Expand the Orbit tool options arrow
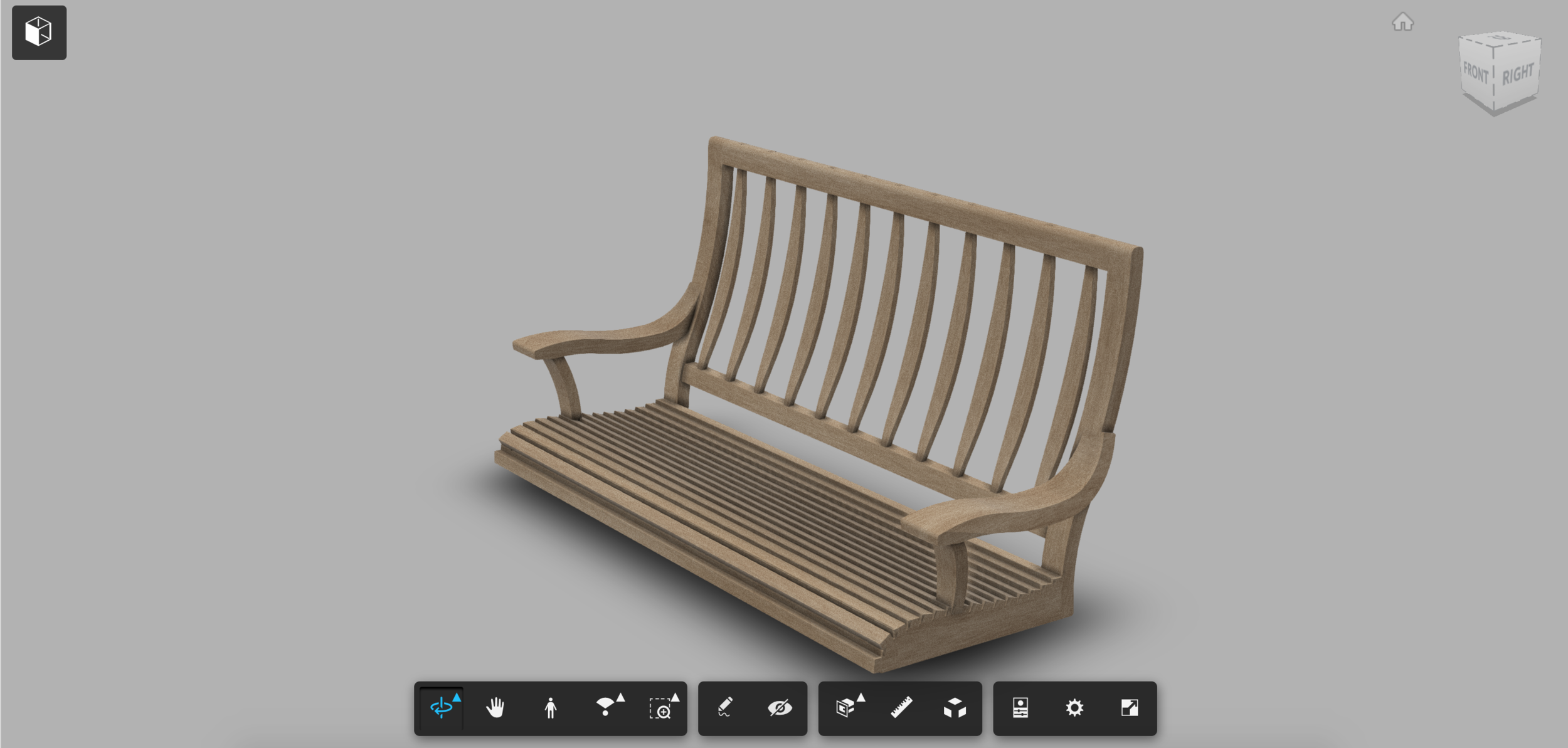This screenshot has width=1568, height=748. click(x=457, y=697)
